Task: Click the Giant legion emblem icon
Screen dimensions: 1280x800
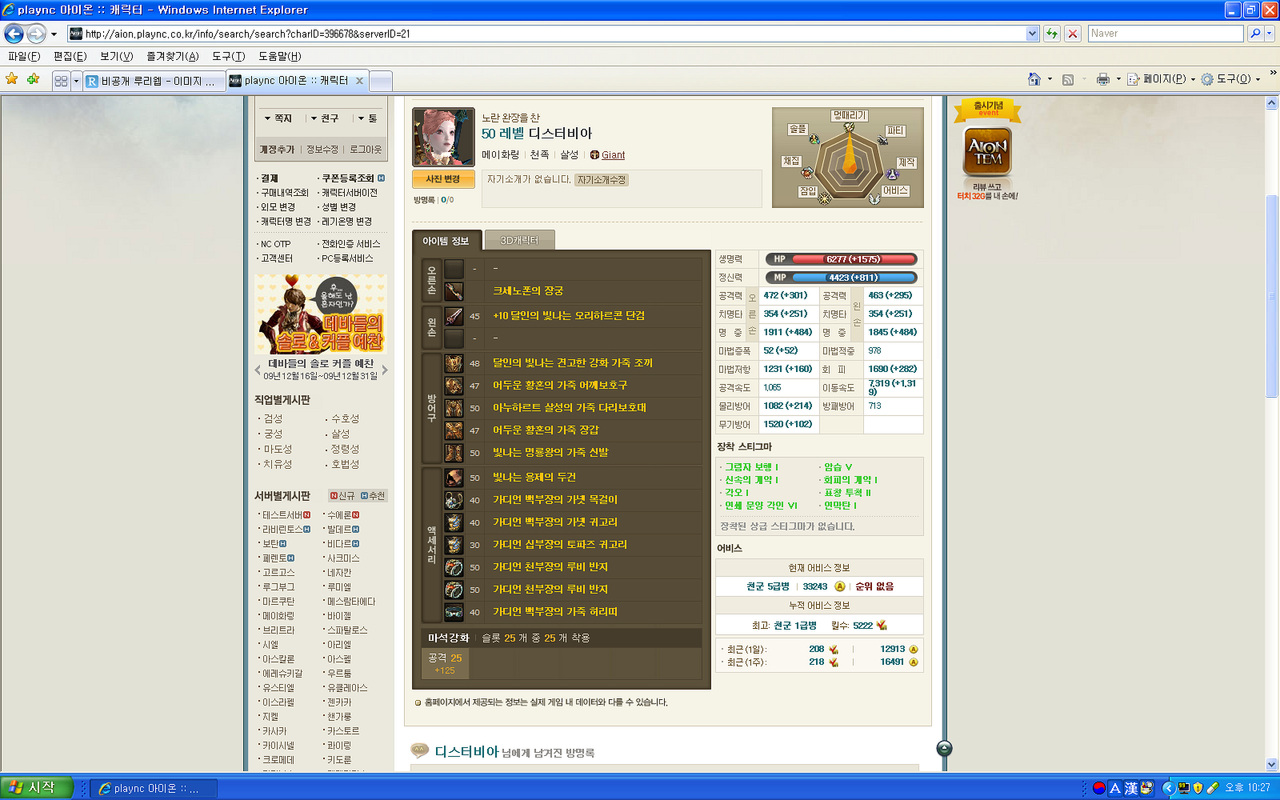Action: click(594, 155)
